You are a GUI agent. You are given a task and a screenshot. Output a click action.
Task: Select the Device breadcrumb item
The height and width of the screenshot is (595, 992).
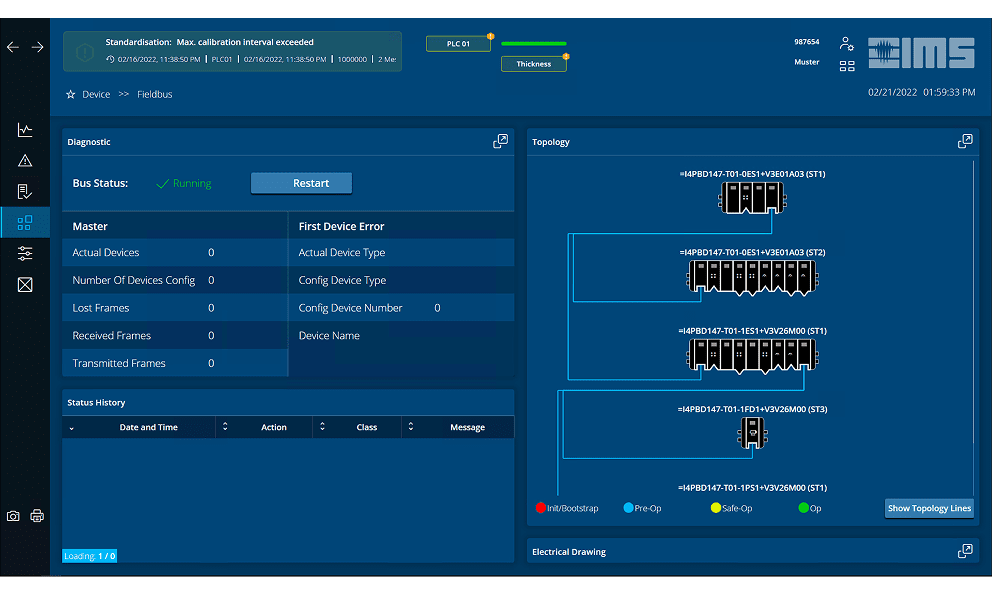coord(96,95)
